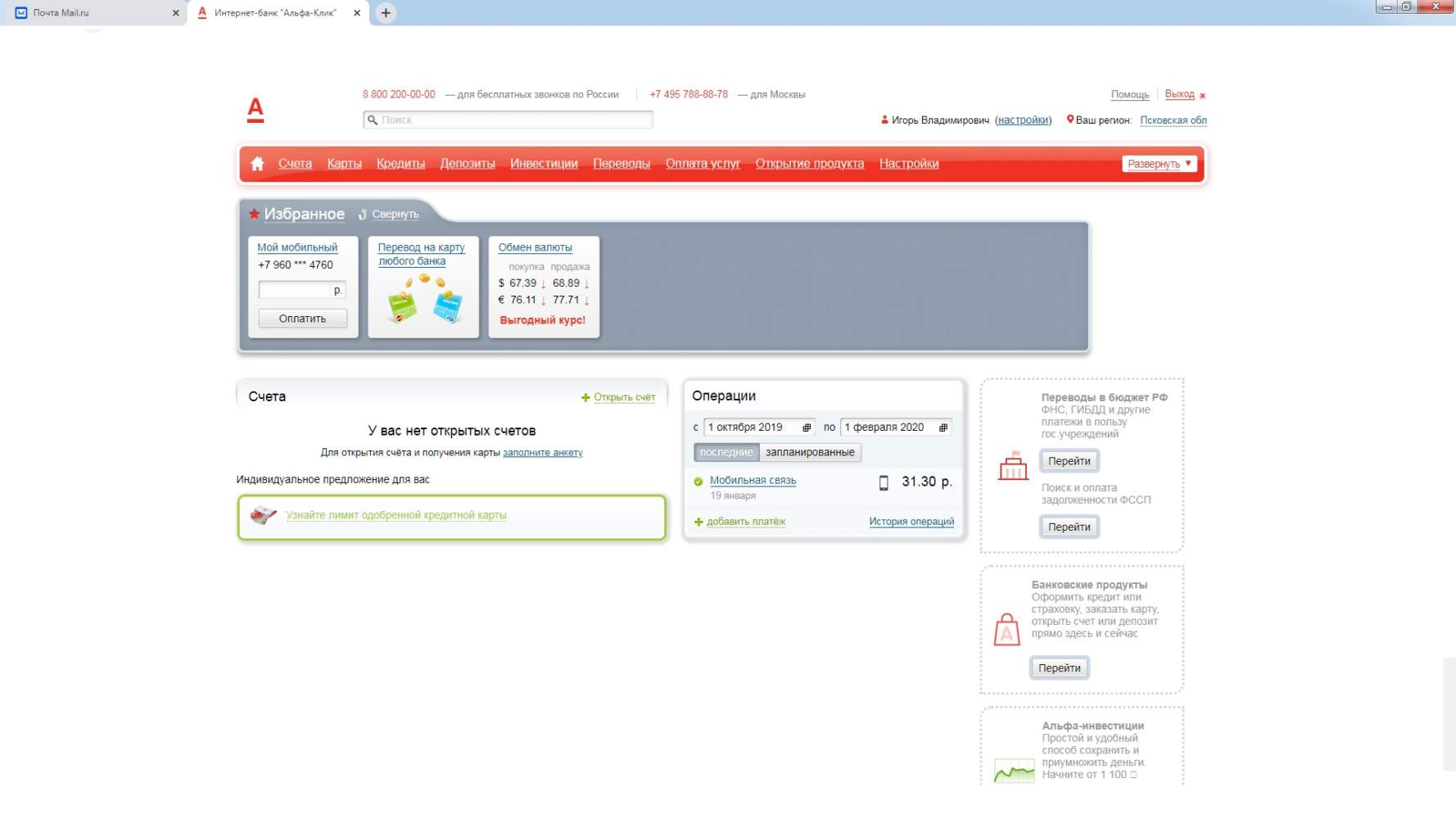Click the добавить платёж link
The height and width of the screenshot is (819, 1456).
(746, 522)
